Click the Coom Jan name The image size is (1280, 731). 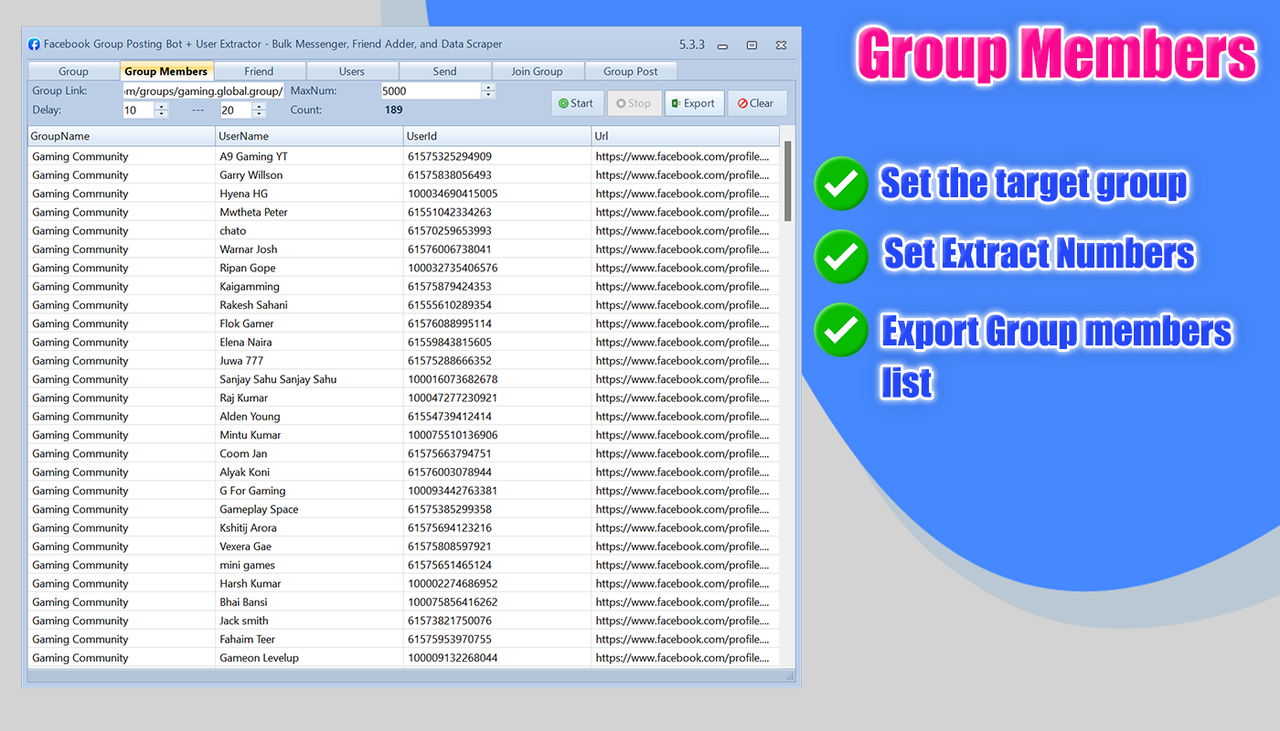(243, 454)
